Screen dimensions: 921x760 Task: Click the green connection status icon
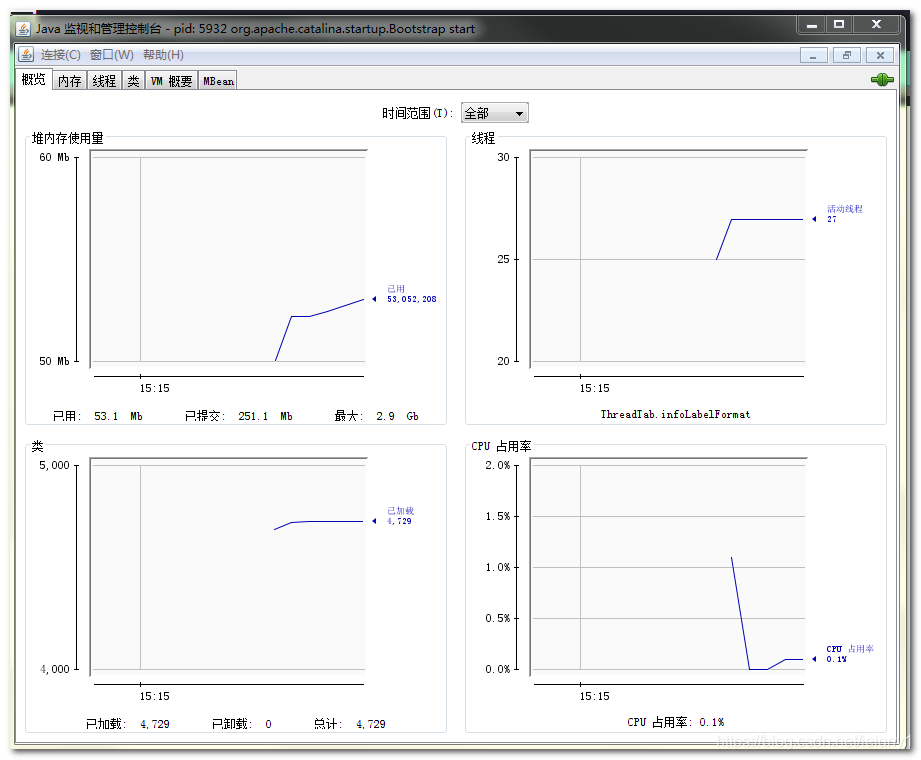click(x=882, y=80)
